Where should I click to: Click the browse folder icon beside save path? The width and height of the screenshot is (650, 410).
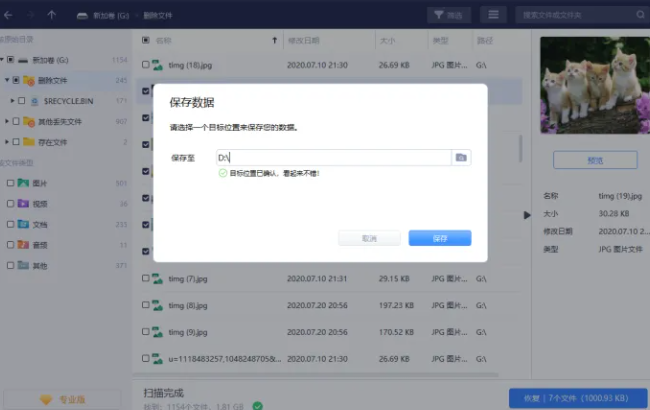point(461,158)
